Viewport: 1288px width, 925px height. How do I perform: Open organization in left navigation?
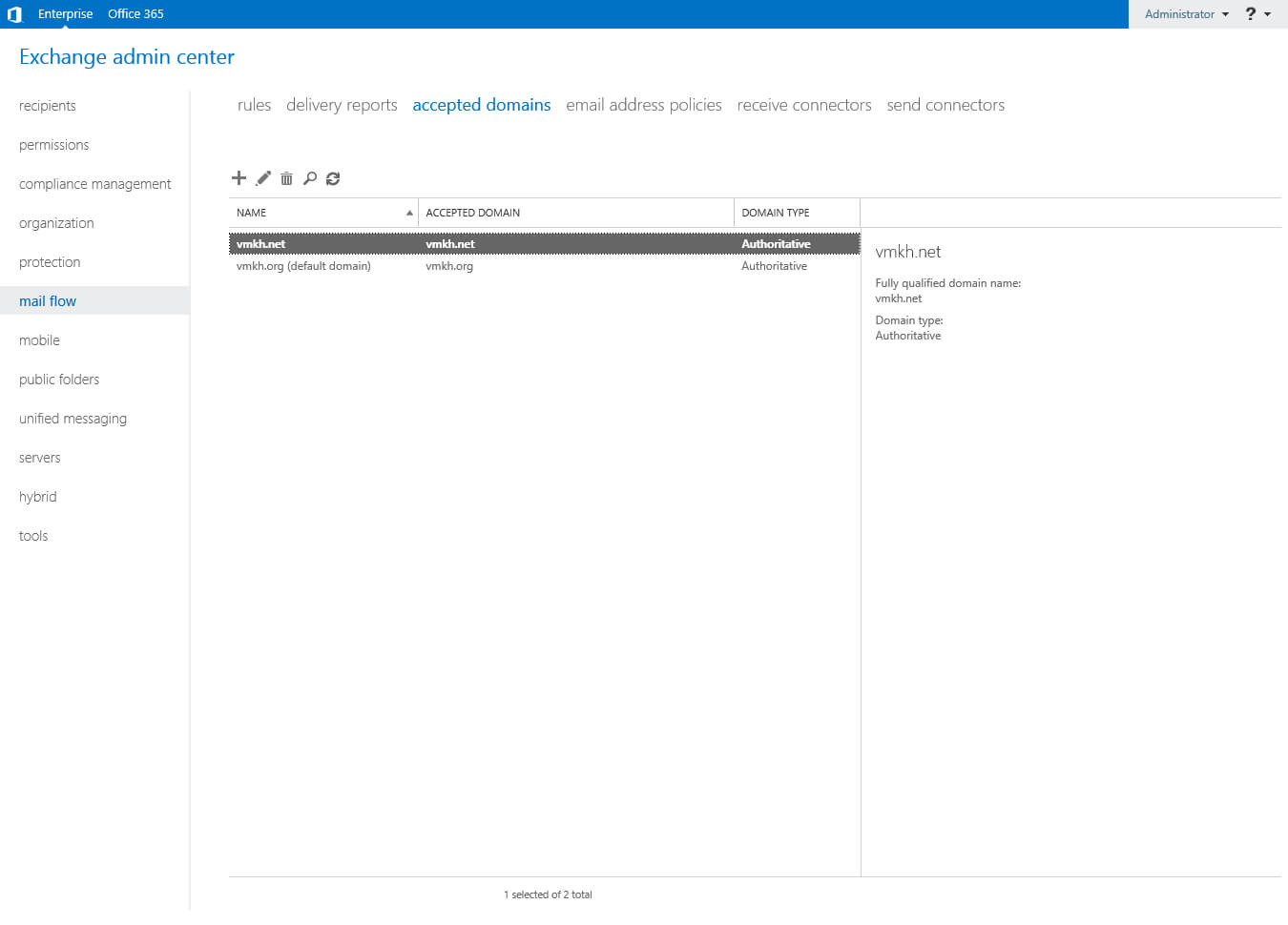tap(56, 223)
